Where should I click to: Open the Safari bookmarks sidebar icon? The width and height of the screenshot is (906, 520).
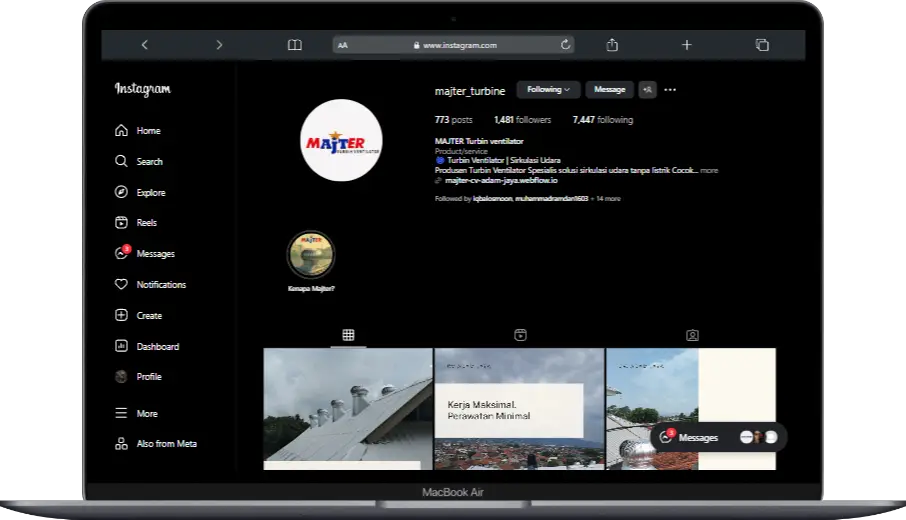point(295,44)
